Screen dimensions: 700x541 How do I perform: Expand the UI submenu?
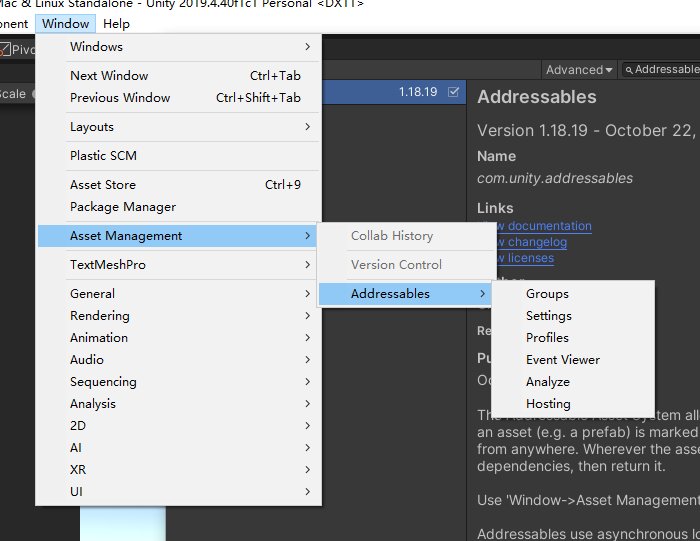tap(179, 491)
